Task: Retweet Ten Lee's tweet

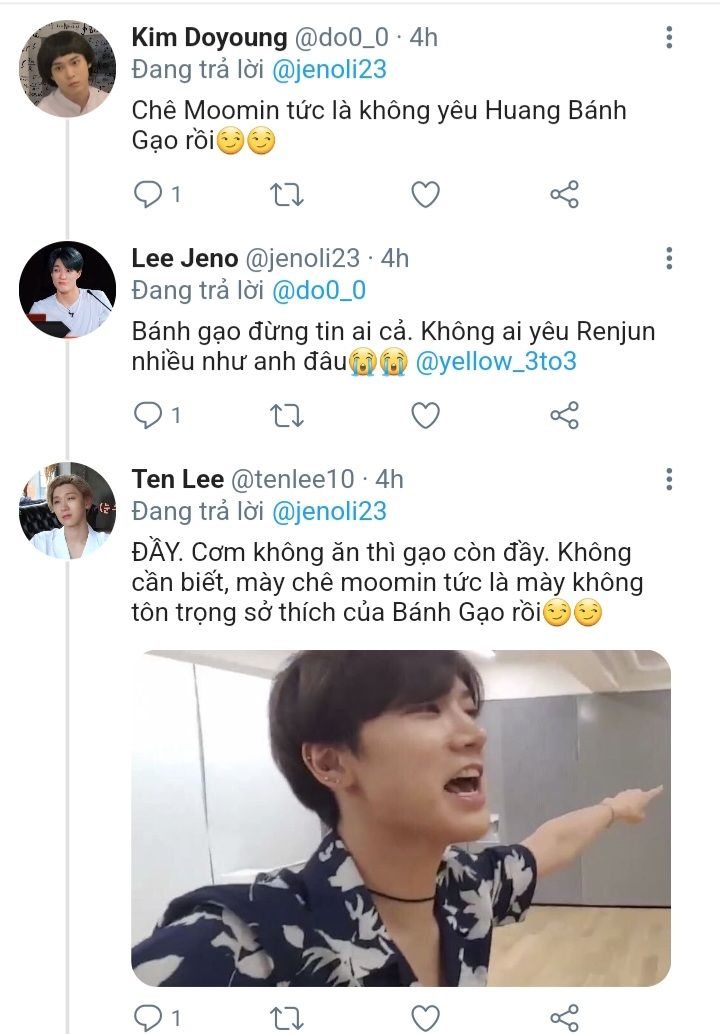Action: pyautogui.click(x=288, y=1018)
